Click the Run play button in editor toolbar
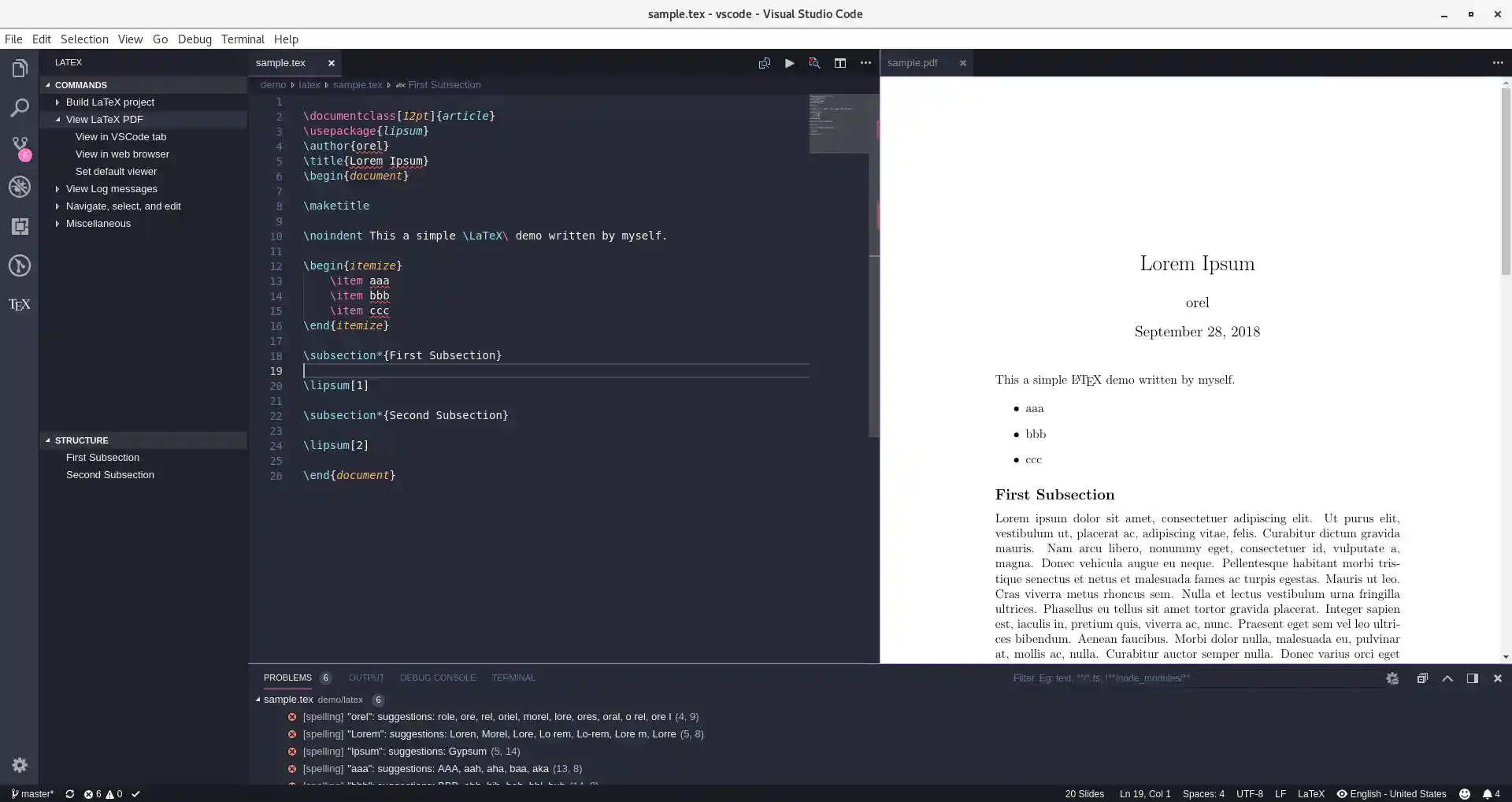Viewport: 1512px width, 802px height. [789, 63]
